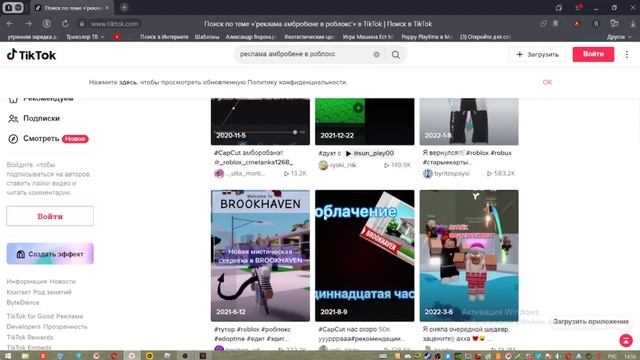Open the Поиск в Интернете bookmark

[164, 37]
